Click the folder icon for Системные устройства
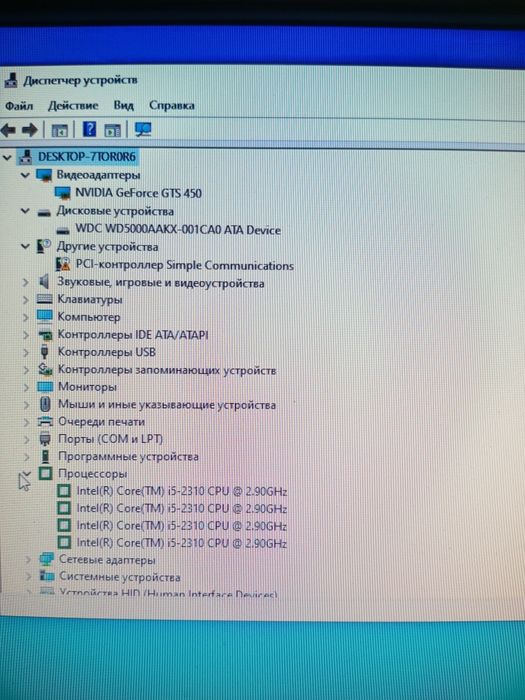525x700 pixels. (46, 576)
